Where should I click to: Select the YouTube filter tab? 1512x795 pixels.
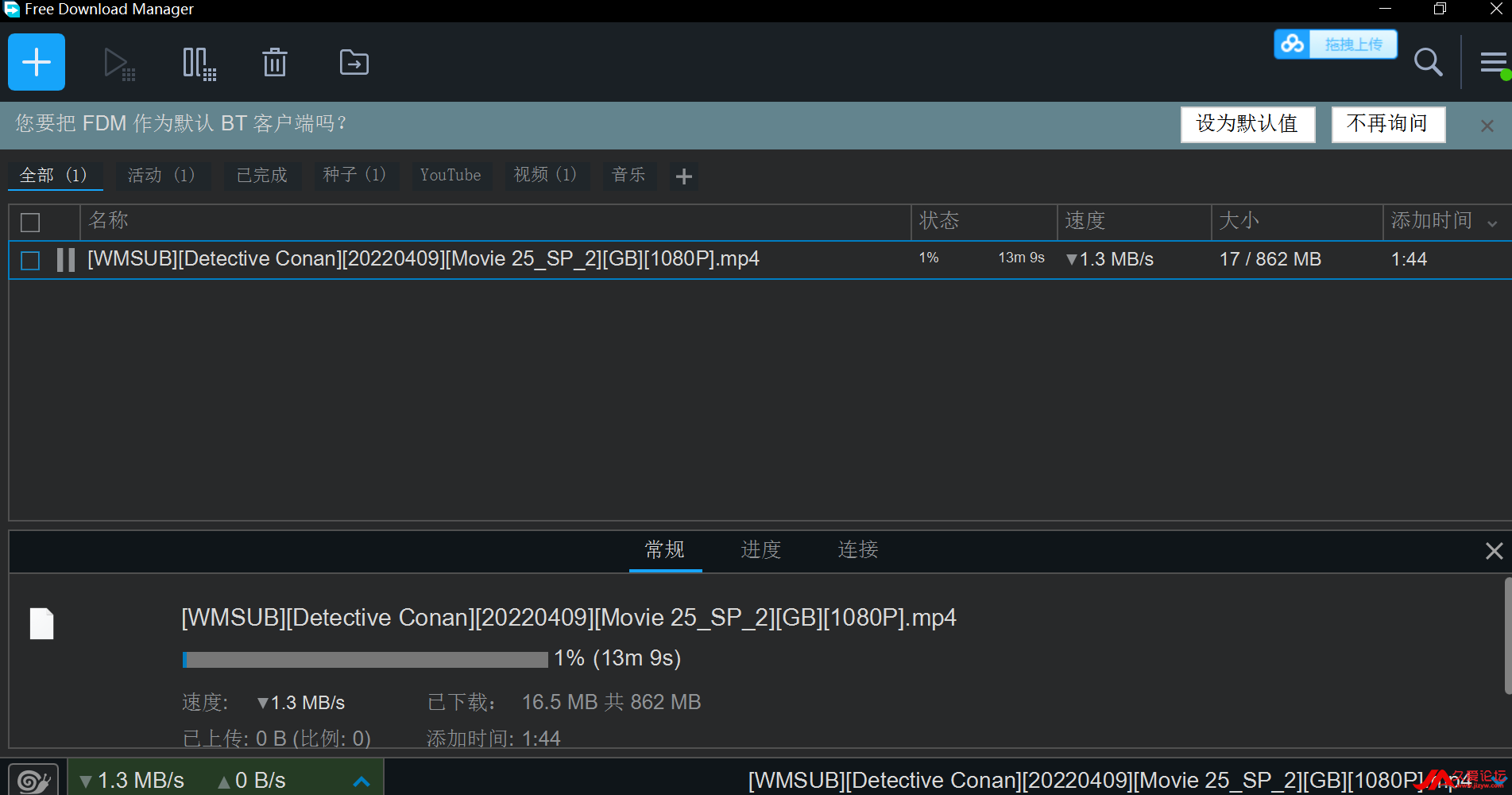pyautogui.click(x=451, y=175)
